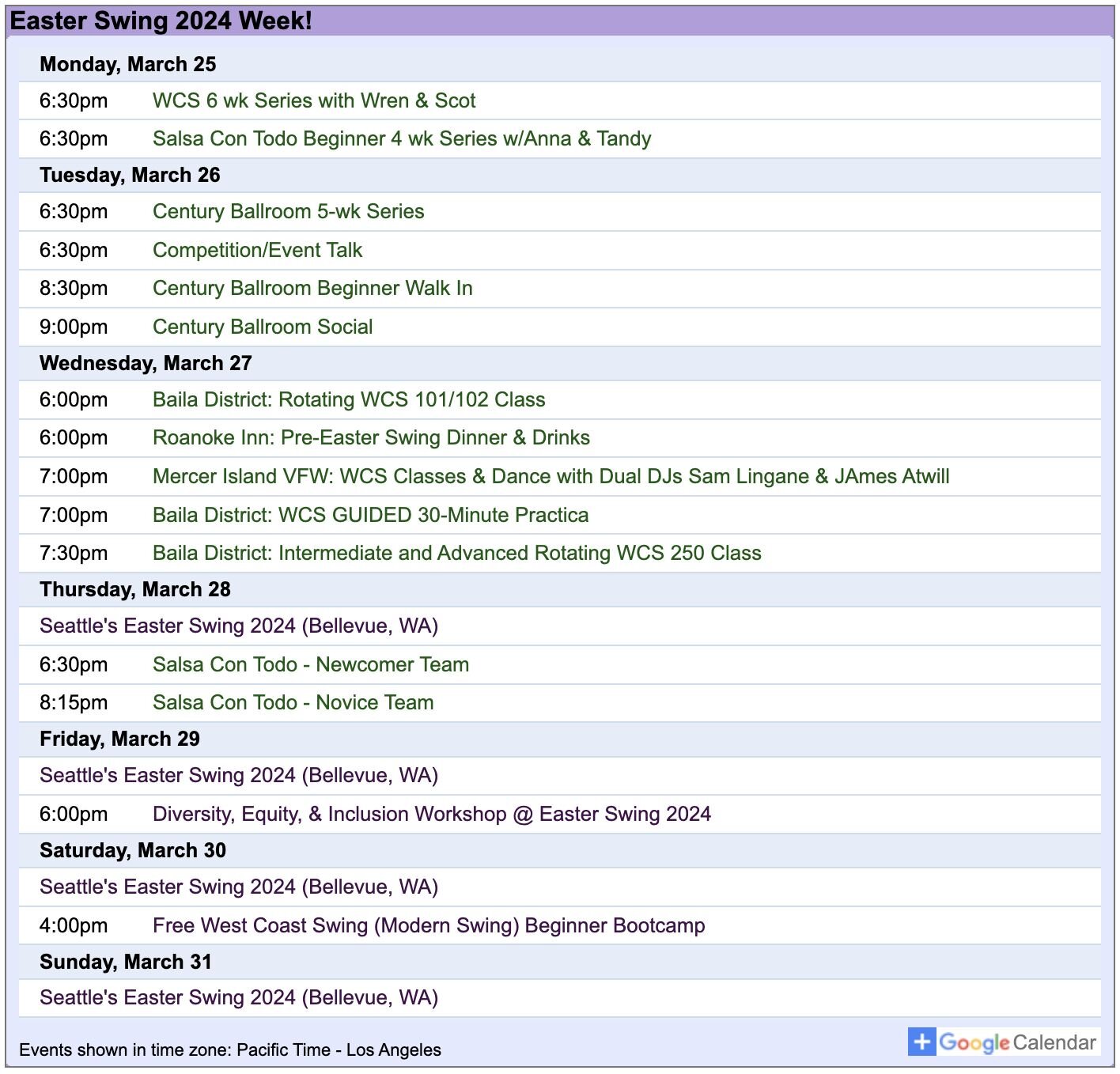Open Diversity, Equity, & Inclusion Workshop event
Screen dimensions: 1120x1074
pos(432,814)
